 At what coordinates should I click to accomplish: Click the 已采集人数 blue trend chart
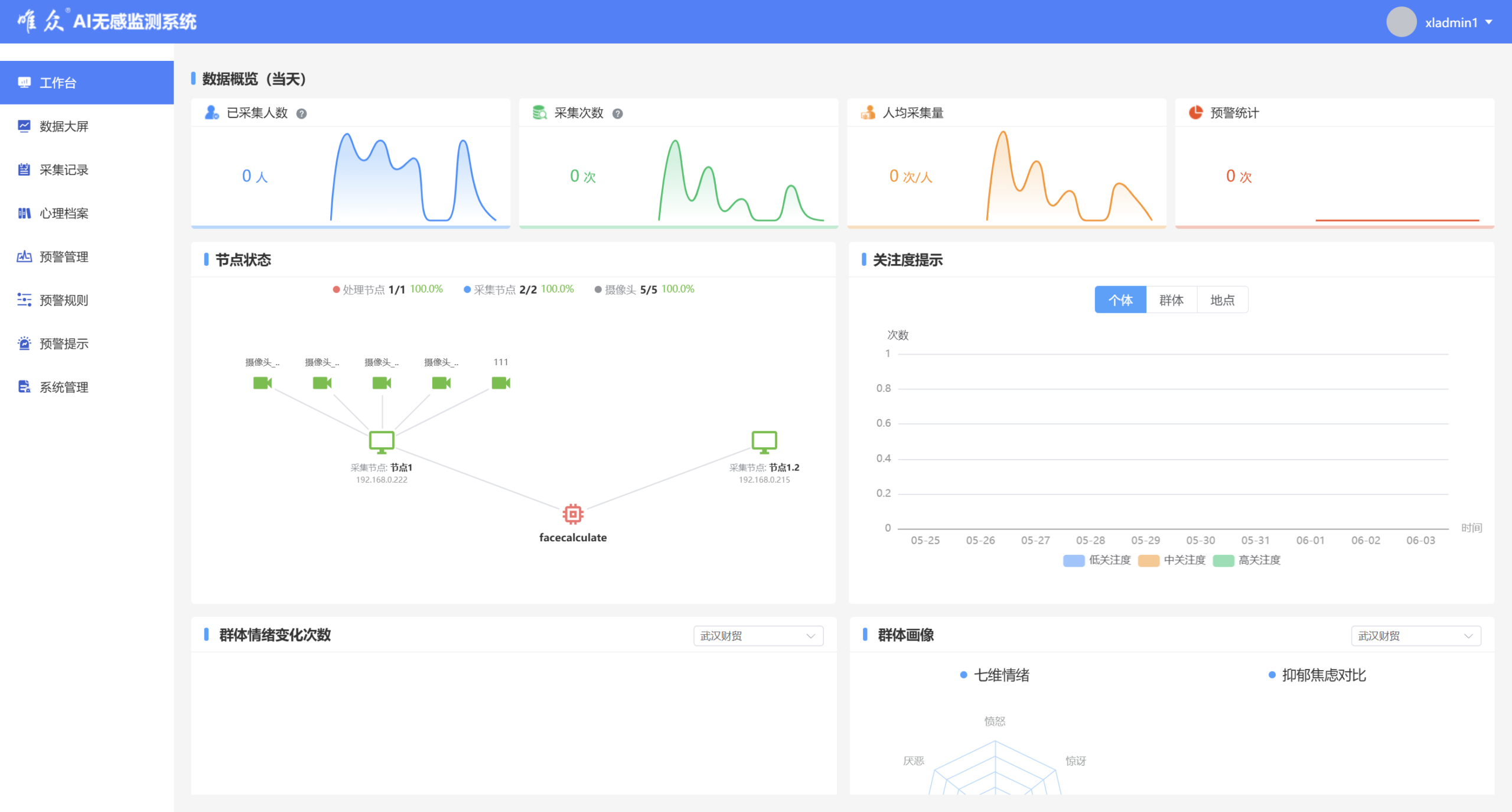coord(413,176)
